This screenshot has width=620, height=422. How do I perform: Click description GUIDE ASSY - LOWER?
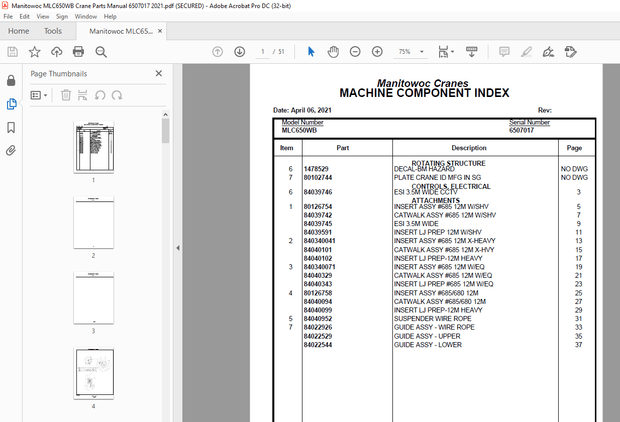[x=428, y=345]
